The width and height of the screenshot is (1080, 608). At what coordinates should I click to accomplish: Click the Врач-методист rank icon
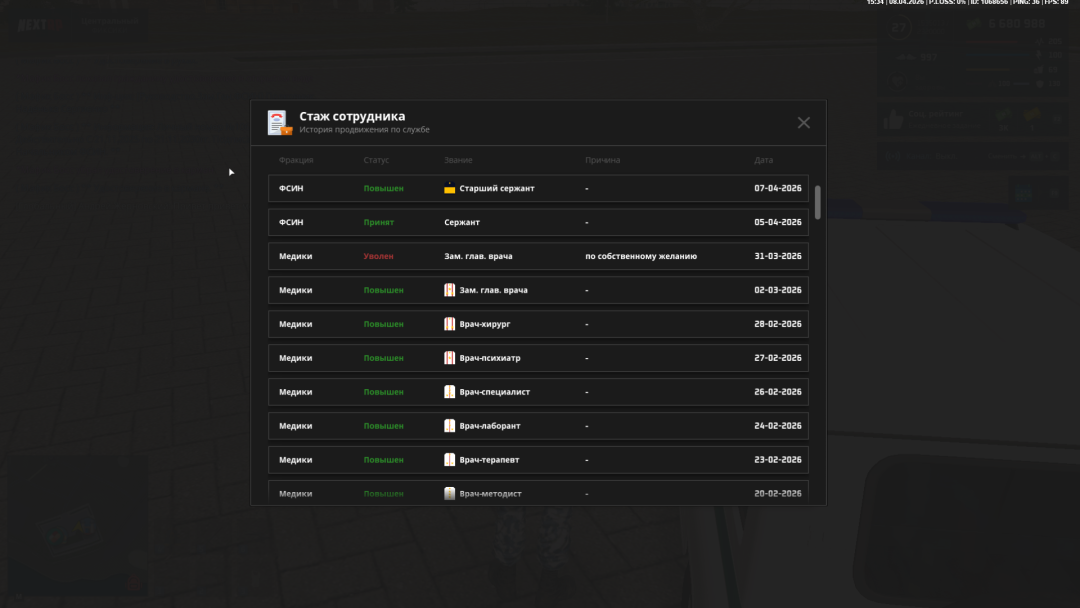(x=450, y=493)
